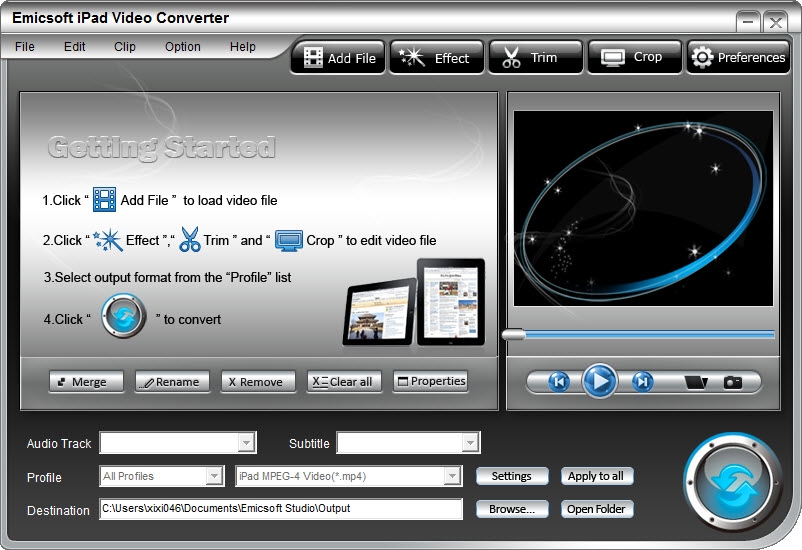Expand the All Profiles category dropdown
The image size is (802, 550).
point(214,476)
